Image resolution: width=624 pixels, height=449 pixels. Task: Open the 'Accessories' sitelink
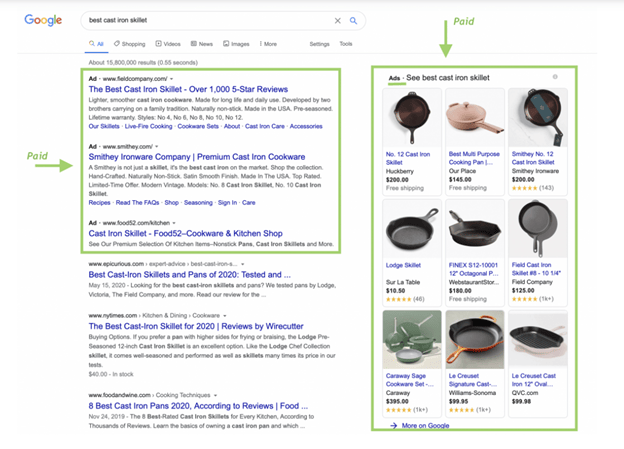[x=306, y=126]
